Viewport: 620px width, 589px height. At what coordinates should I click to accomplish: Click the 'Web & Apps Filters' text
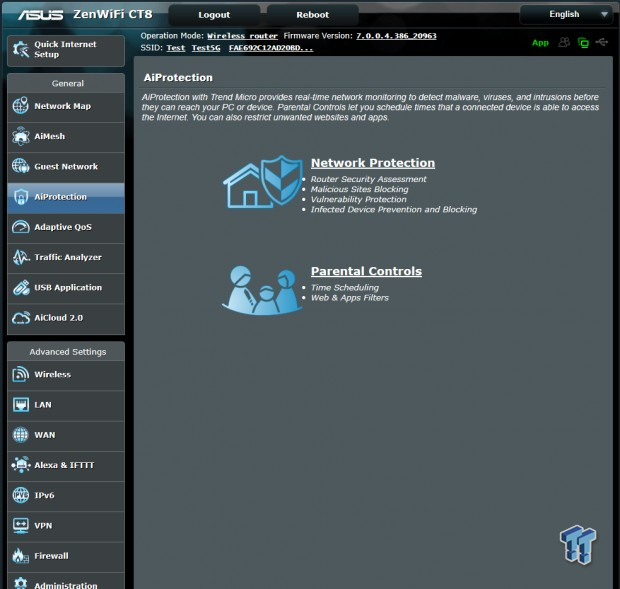350,298
